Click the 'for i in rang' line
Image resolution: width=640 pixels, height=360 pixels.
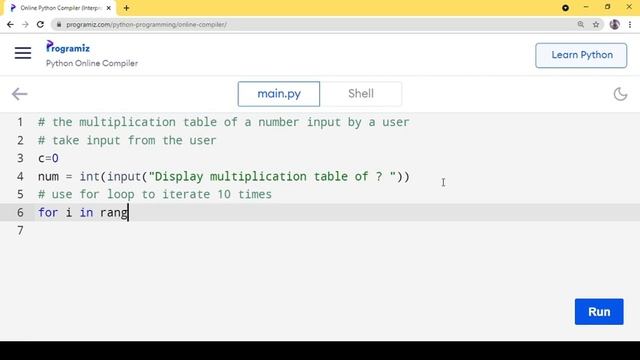click(x=83, y=212)
